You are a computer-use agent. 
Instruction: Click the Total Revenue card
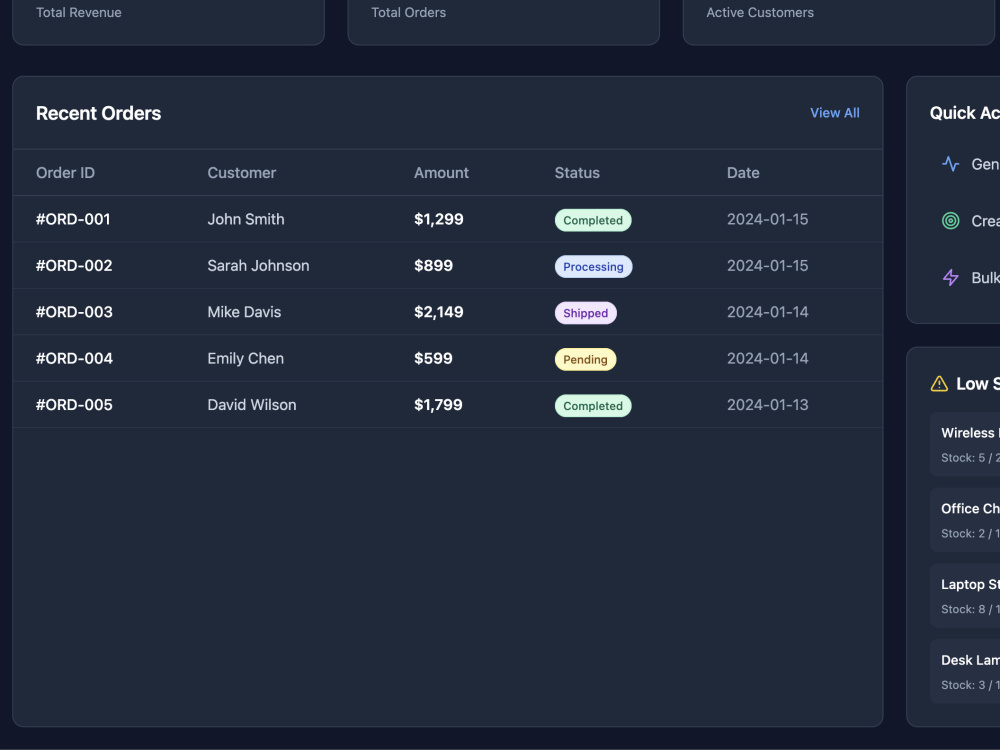point(168,22)
